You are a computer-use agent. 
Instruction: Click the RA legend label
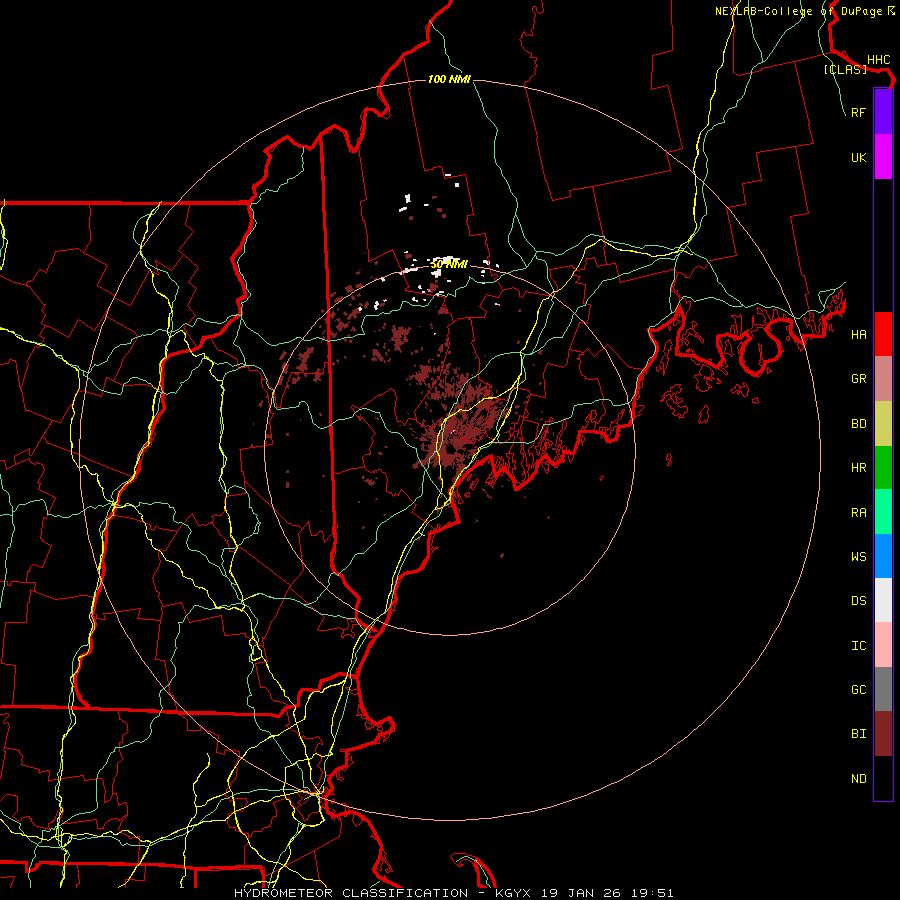coord(858,513)
